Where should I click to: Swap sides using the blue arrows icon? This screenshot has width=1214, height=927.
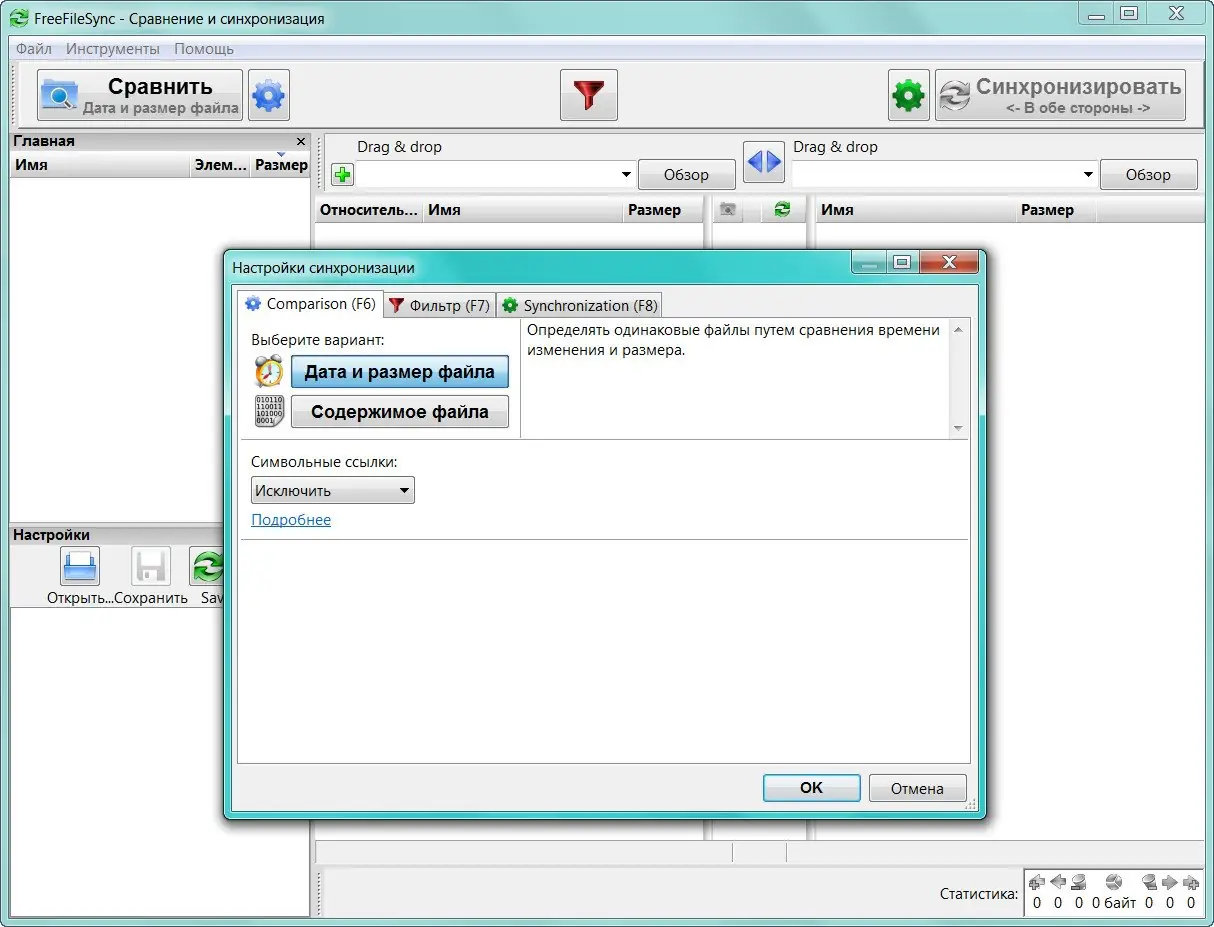764,161
